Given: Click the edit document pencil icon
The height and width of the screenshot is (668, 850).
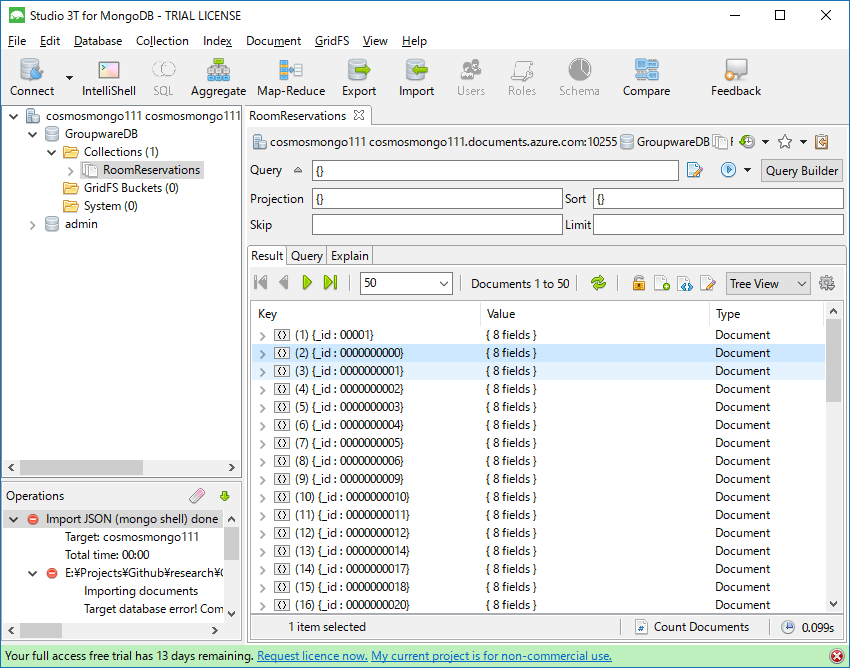Looking at the screenshot, I should pos(708,283).
